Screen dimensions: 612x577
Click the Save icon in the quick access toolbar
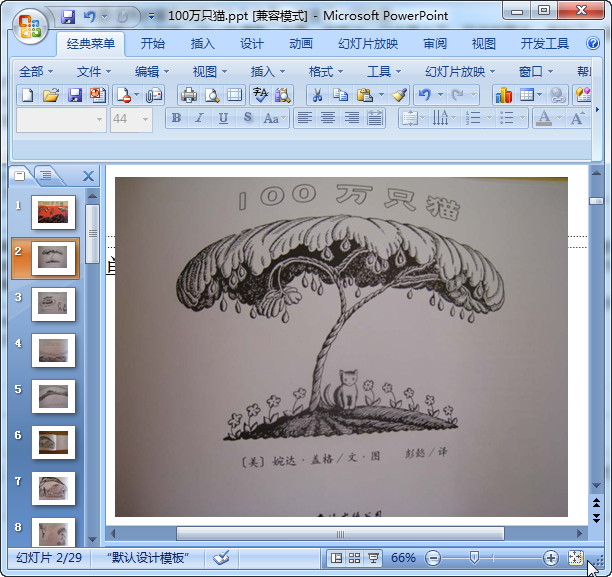tap(68, 17)
